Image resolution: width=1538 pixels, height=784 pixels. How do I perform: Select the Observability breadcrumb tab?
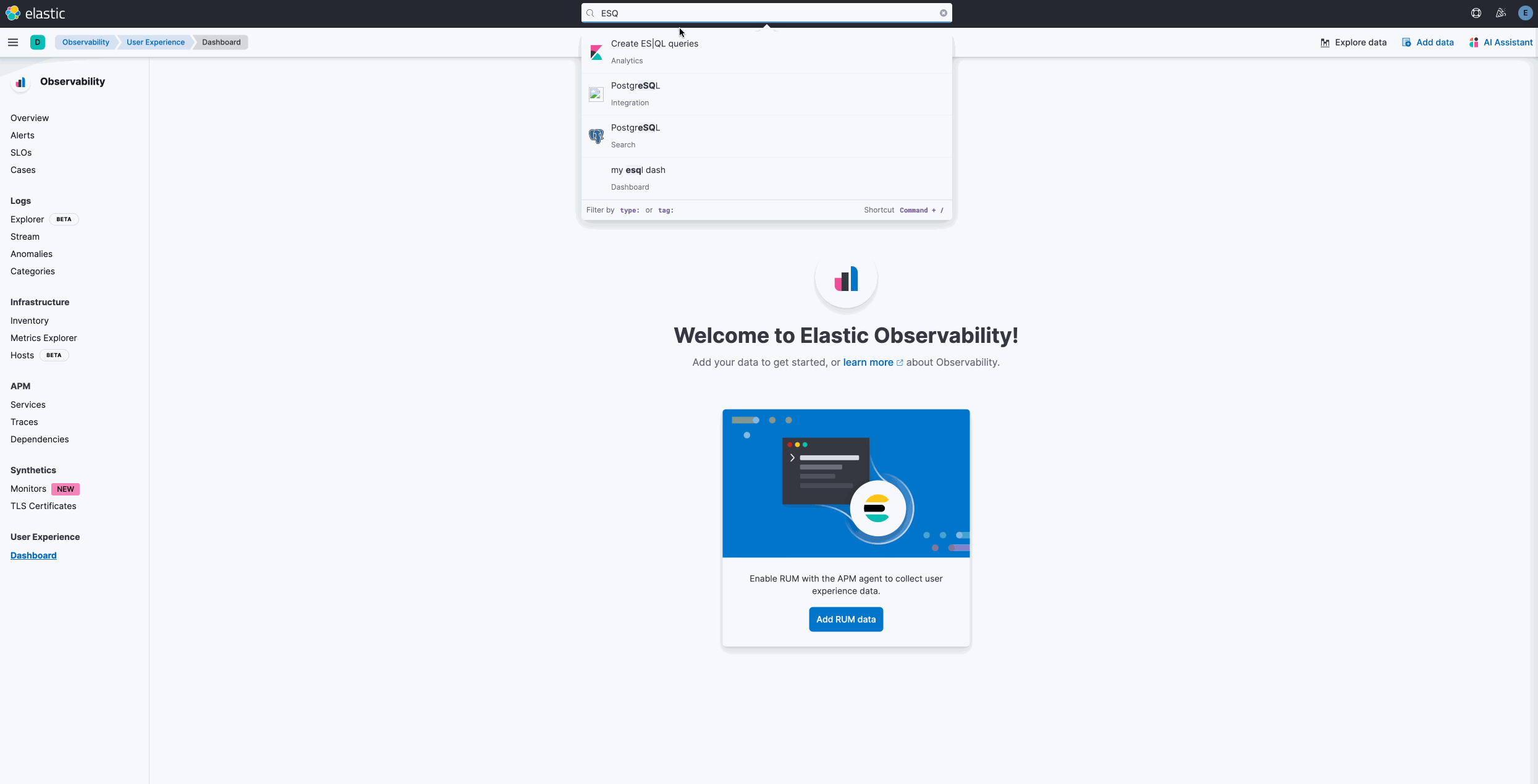click(x=85, y=42)
